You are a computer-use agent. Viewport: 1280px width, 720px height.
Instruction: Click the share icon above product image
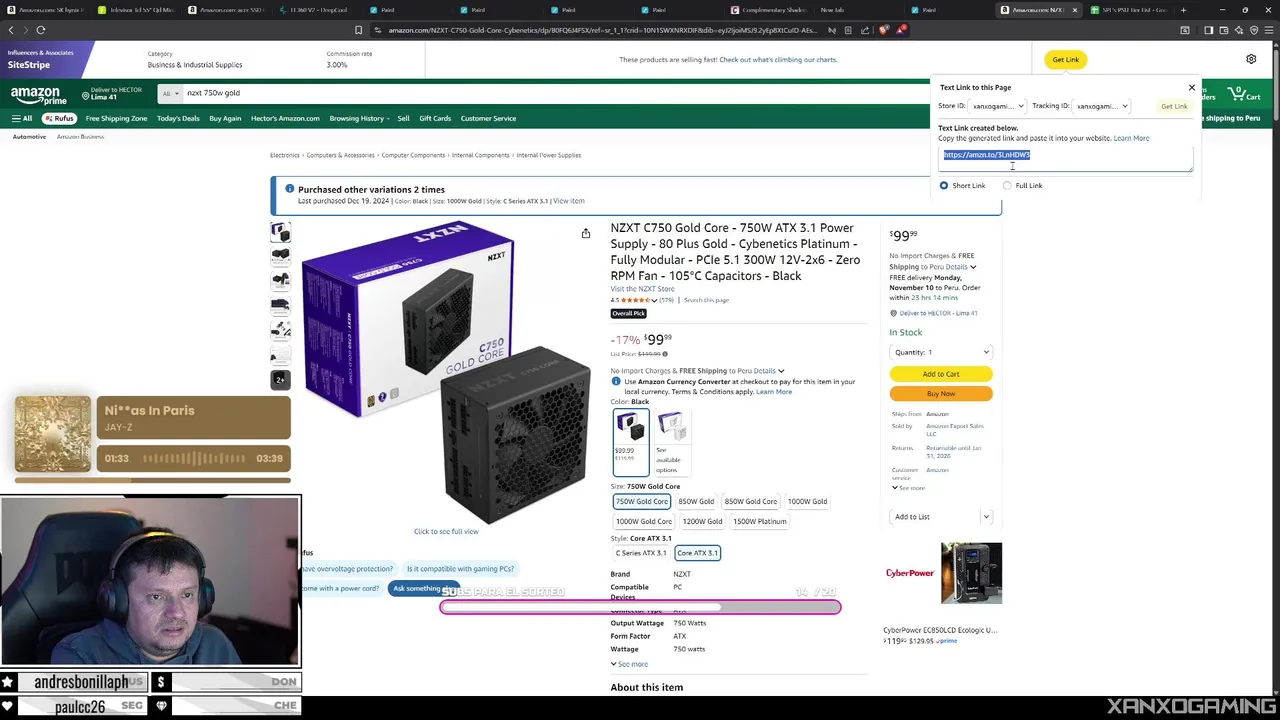pos(586,233)
